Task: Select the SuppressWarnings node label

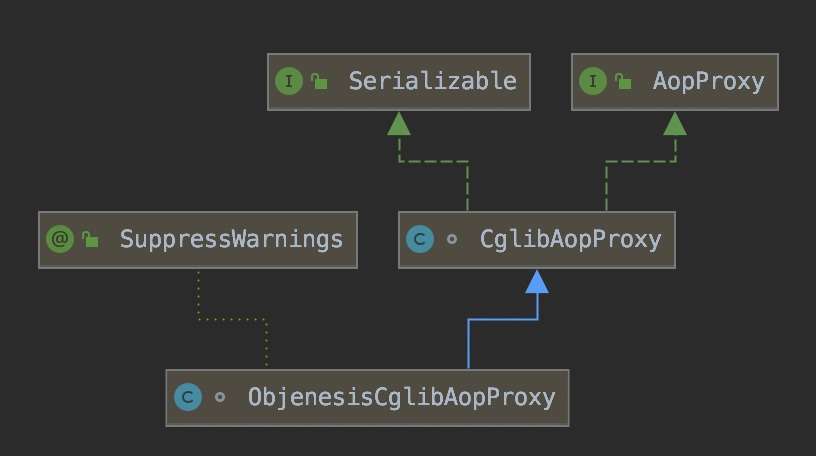Action: 231,239
